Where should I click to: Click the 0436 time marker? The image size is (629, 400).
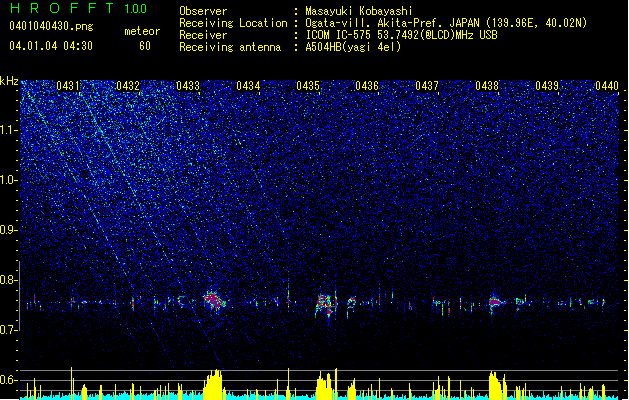(367, 86)
